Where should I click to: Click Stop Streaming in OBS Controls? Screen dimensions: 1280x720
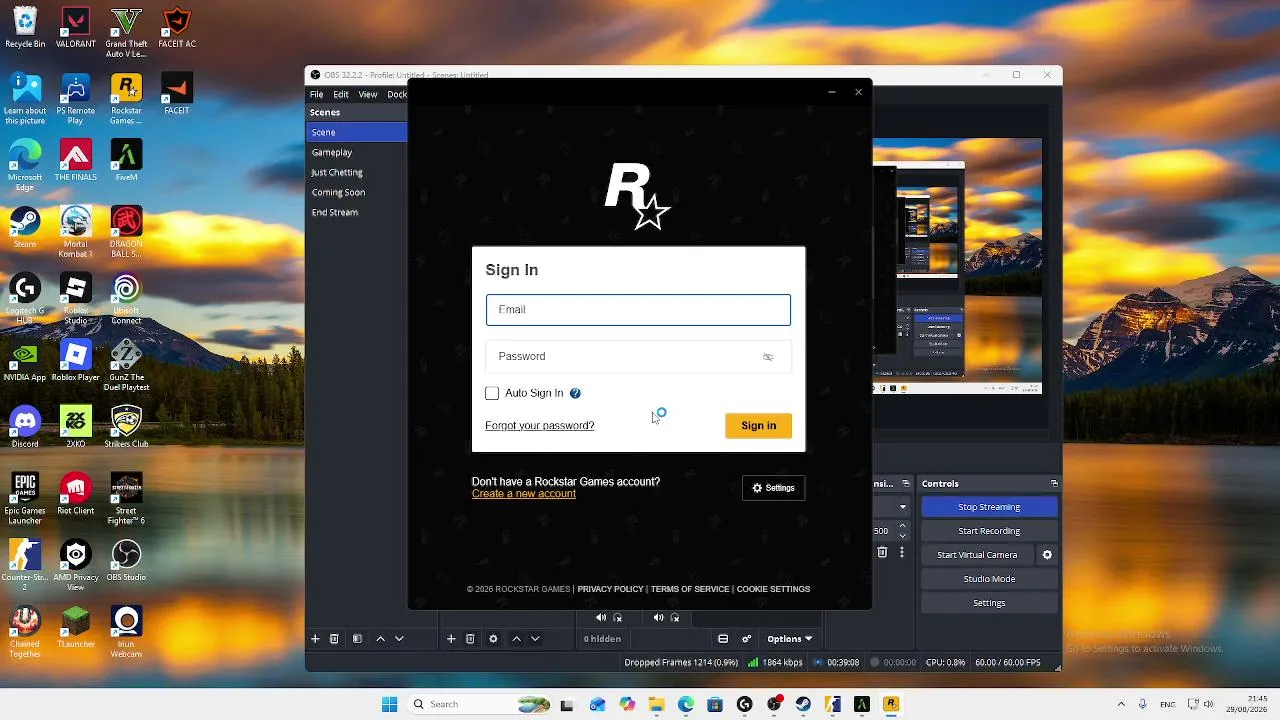(x=989, y=507)
